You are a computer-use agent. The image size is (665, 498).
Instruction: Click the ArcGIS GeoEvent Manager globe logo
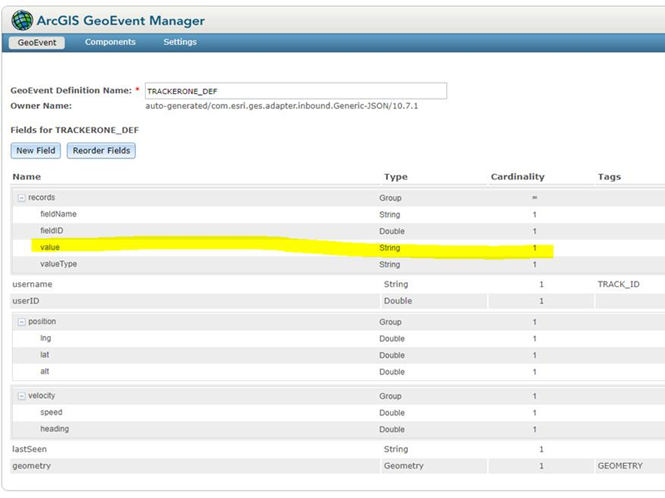(x=22, y=20)
